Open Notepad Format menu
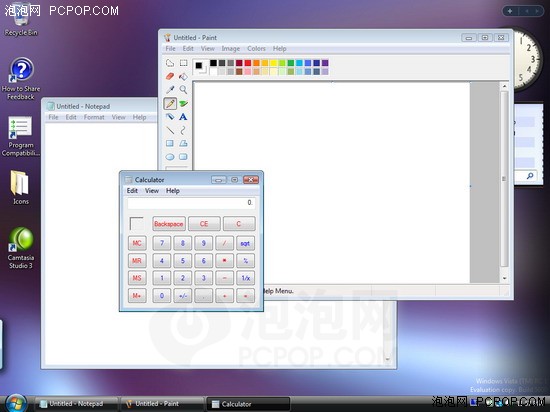Screen dimensions: 550x412 pyautogui.click(x=94, y=117)
